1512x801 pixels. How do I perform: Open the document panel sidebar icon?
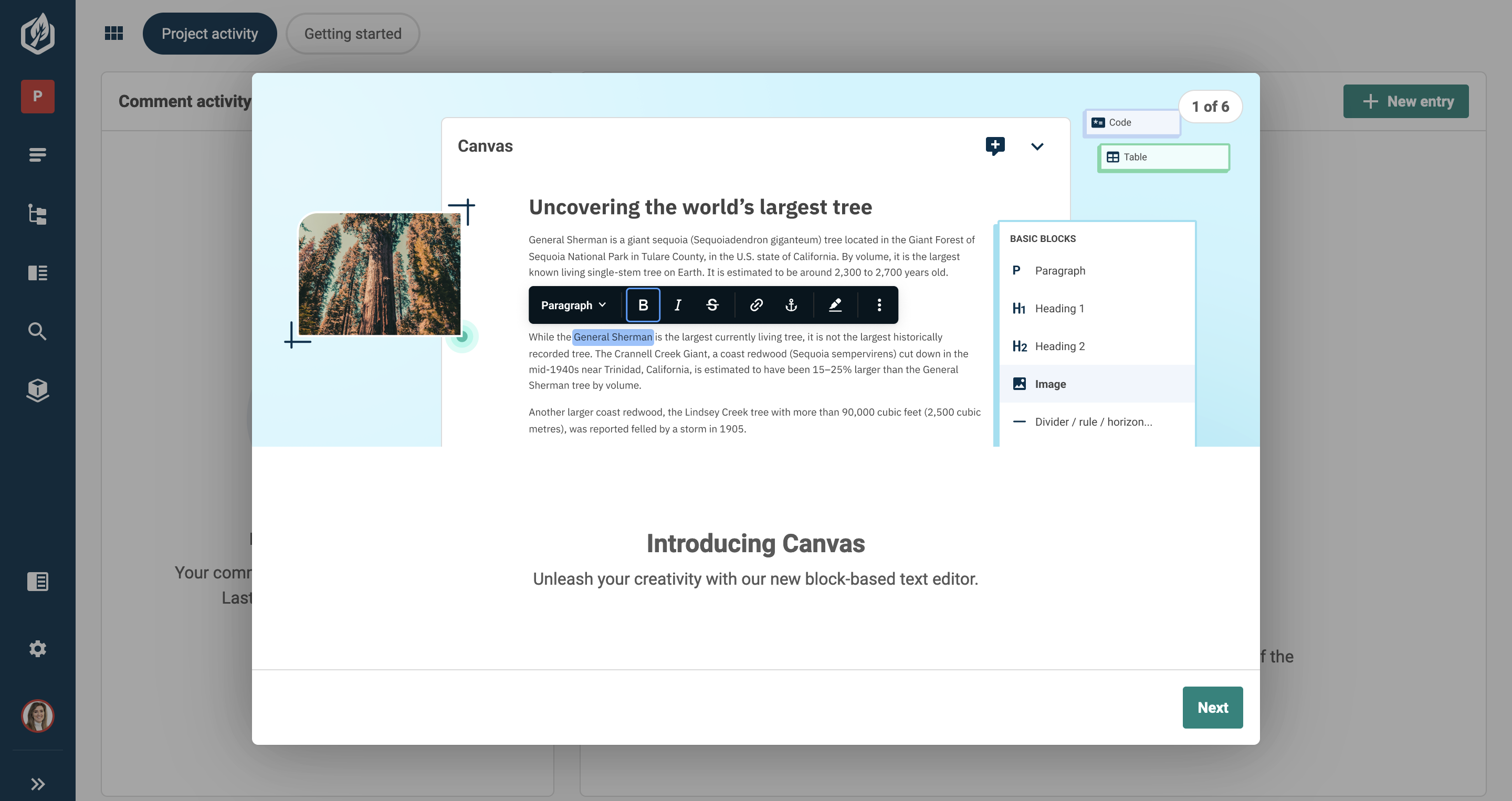[38, 582]
